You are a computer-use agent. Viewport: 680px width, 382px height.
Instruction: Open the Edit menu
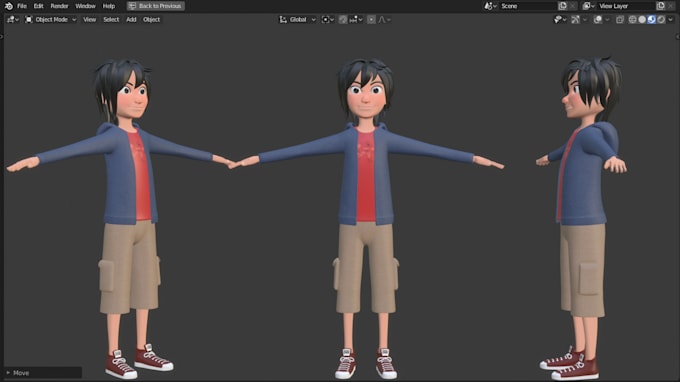39,6
